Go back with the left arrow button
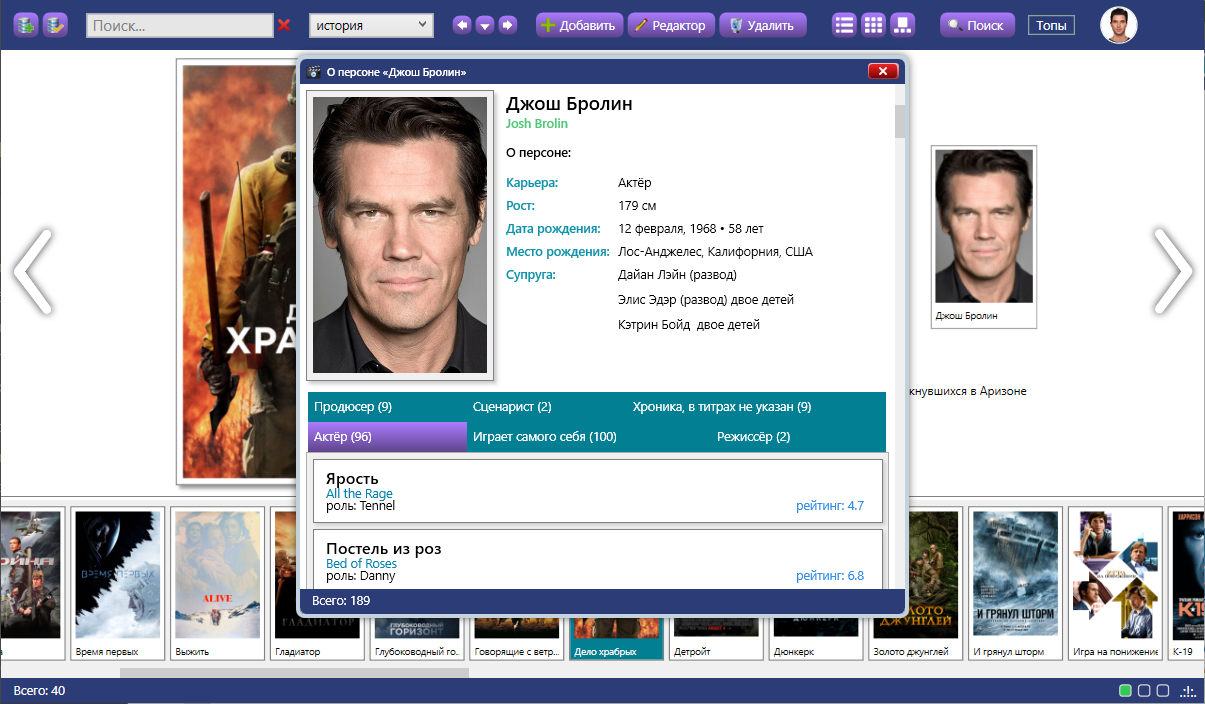Viewport: 1205px width, 704px height. (x=462, y=25)
